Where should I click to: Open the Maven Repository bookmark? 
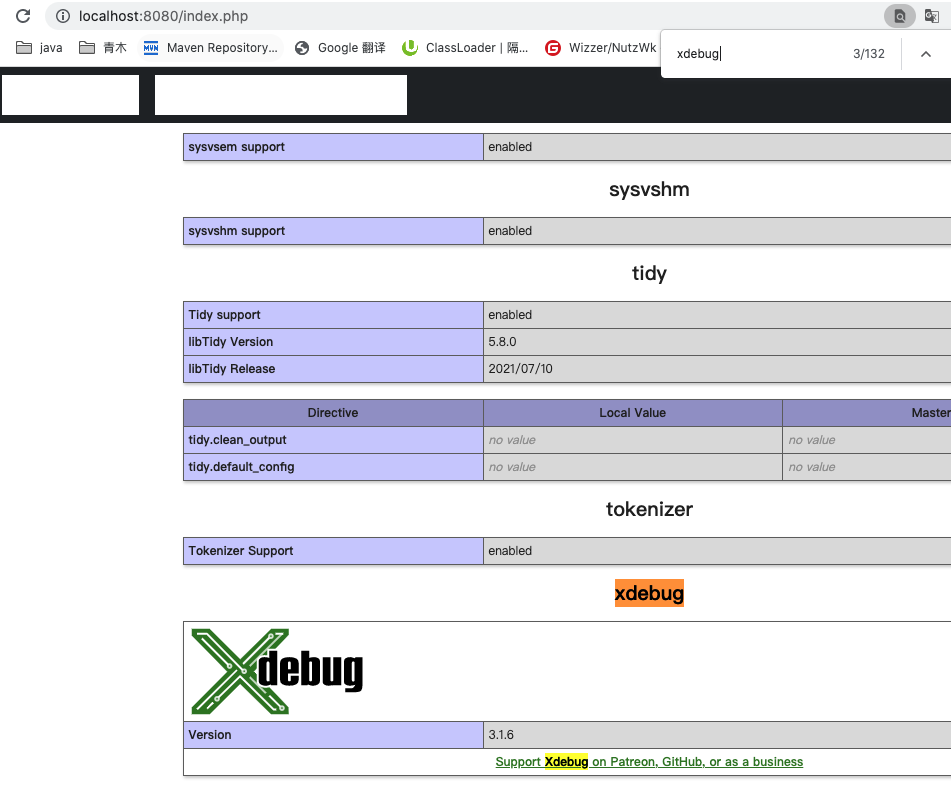click(211, 48)
